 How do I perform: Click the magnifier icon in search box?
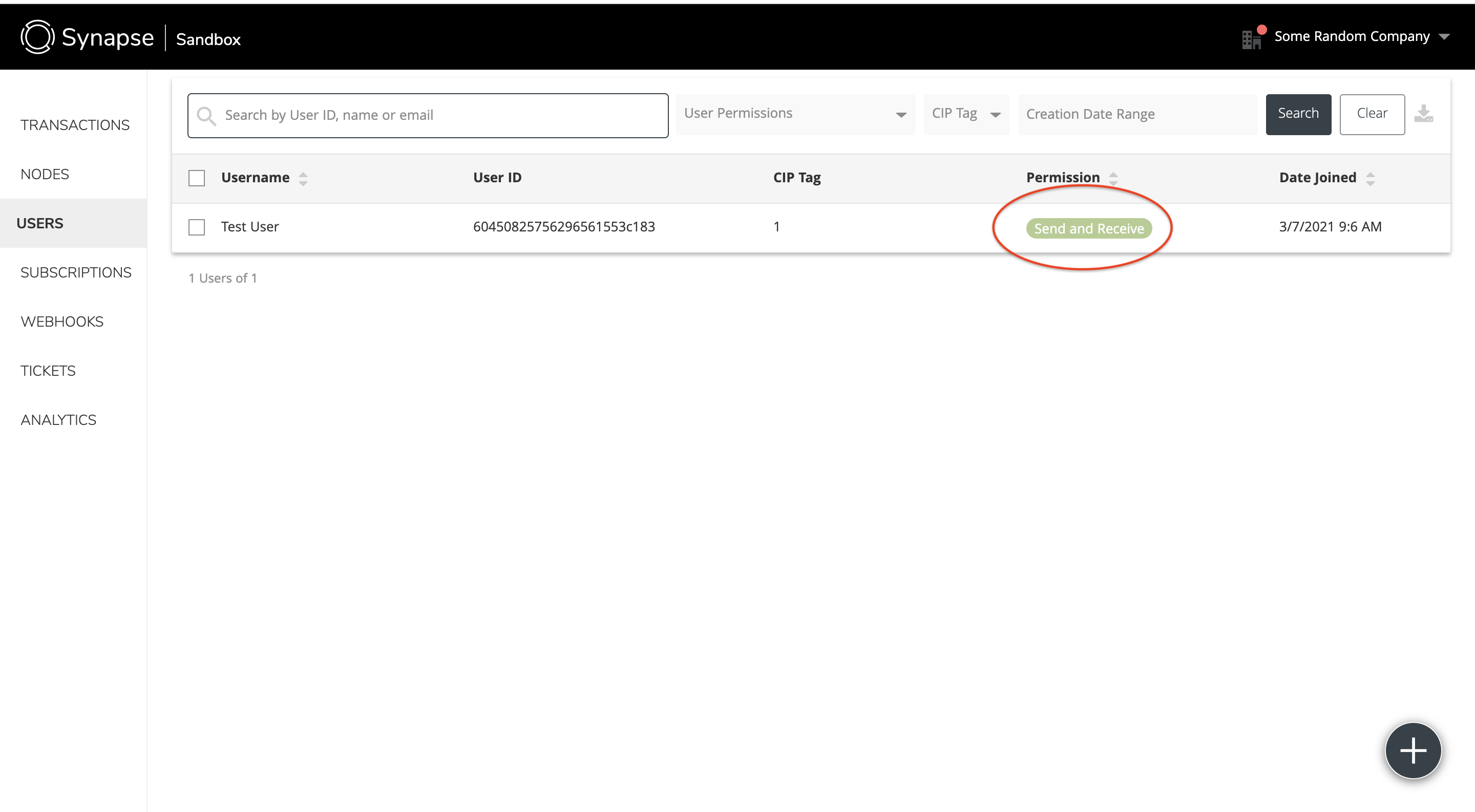point(206,116)
